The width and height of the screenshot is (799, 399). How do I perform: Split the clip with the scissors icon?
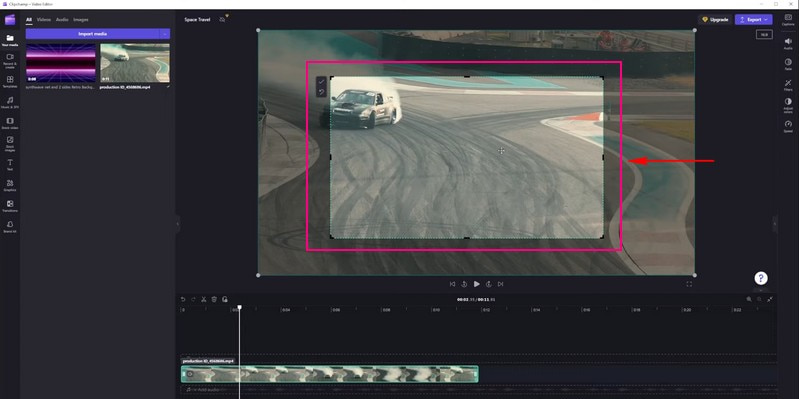pyautogui.click(x=204, y=299)
